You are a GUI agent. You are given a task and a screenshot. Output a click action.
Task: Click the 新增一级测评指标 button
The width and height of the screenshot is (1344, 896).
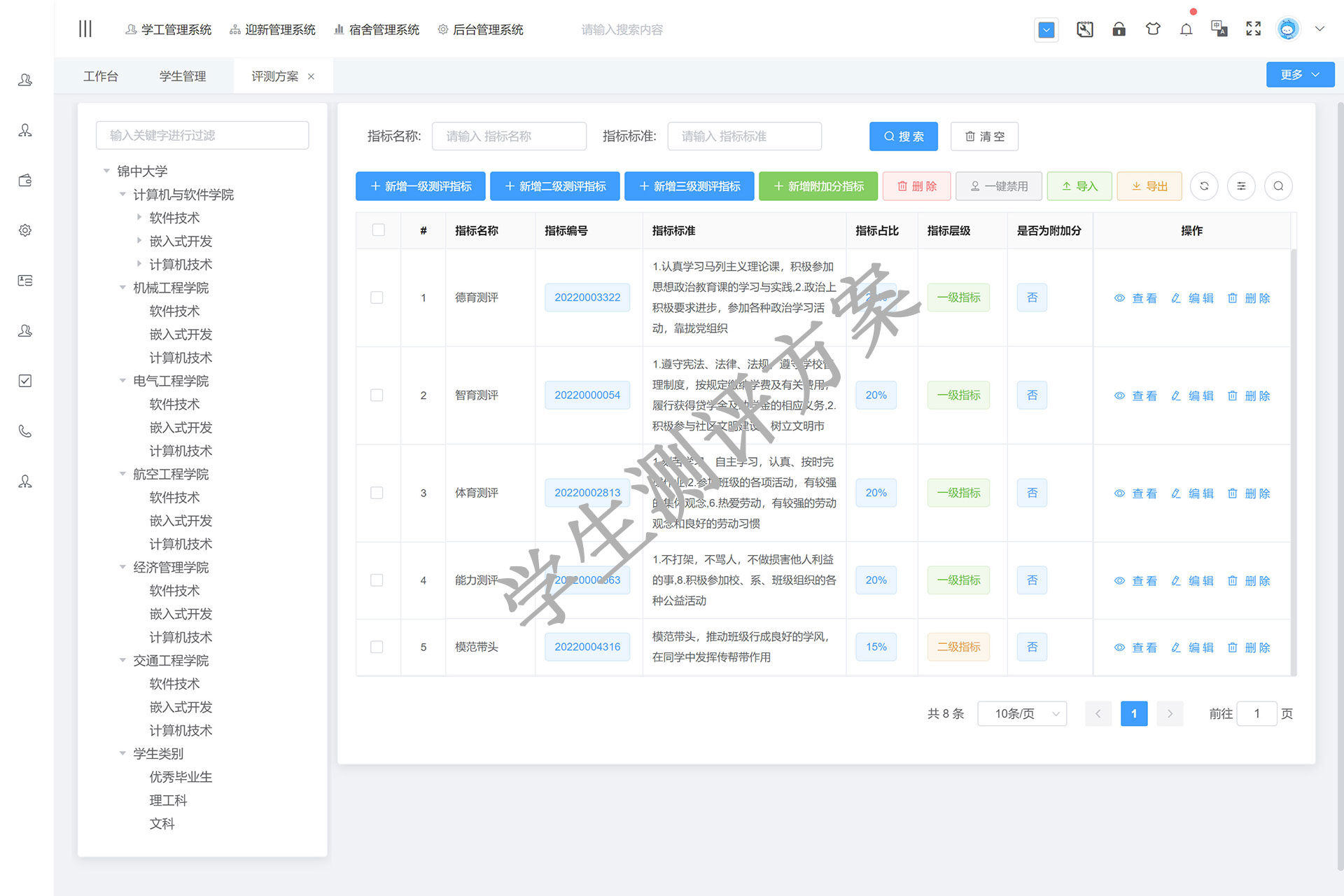(421, 186)
